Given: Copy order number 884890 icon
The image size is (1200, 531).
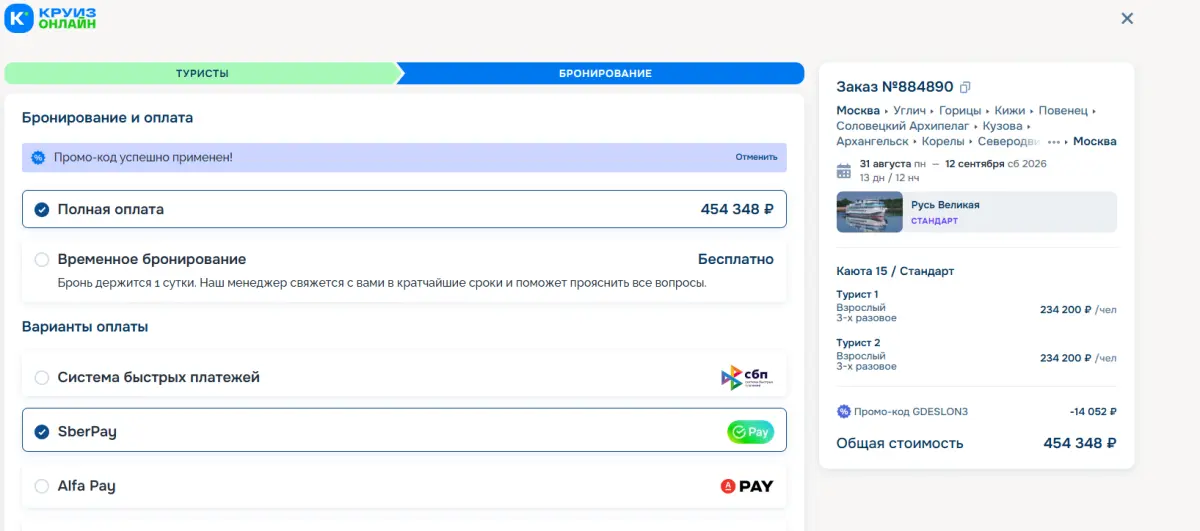Looking at the screenshot, I should [965, 87].
